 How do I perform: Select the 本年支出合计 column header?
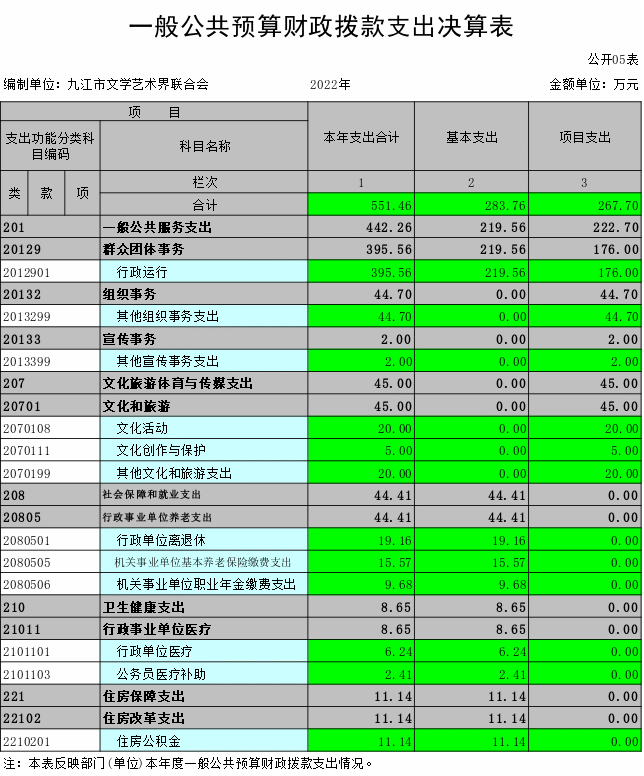(x=360, y=137)
